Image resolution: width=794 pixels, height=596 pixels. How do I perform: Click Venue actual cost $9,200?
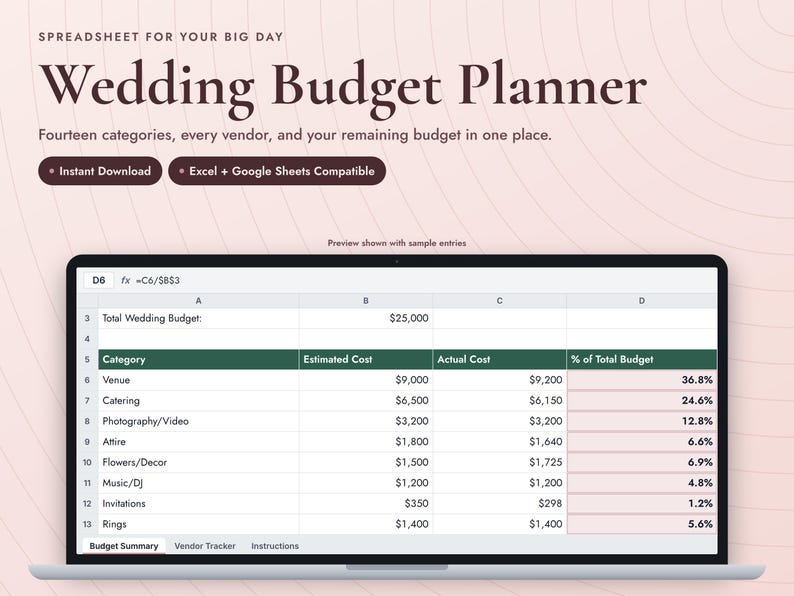[x=499, y=380]
